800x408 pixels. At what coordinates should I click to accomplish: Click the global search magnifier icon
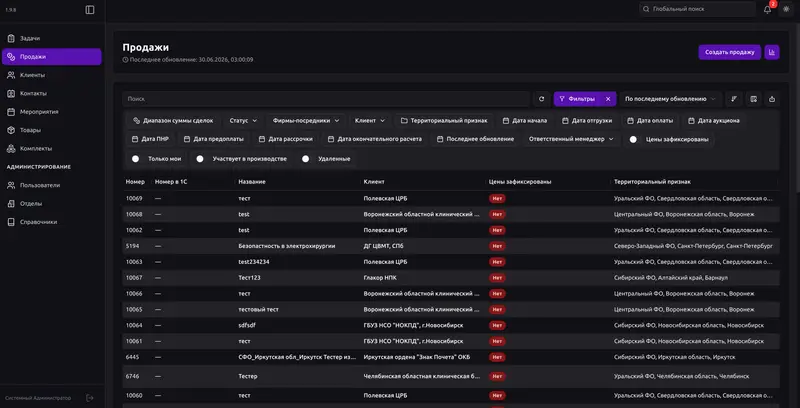pyautogui.click(x=646, y=9)
